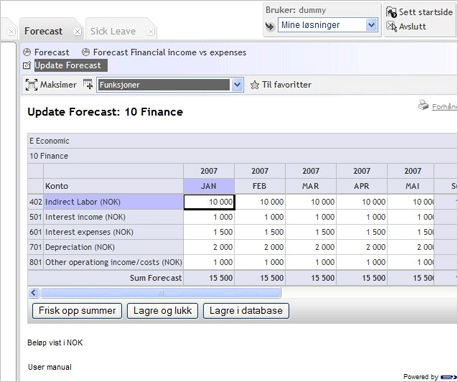Screen dimensions: 458x382
Task: Click the 10 Finance header row
Action: [242, 156]
